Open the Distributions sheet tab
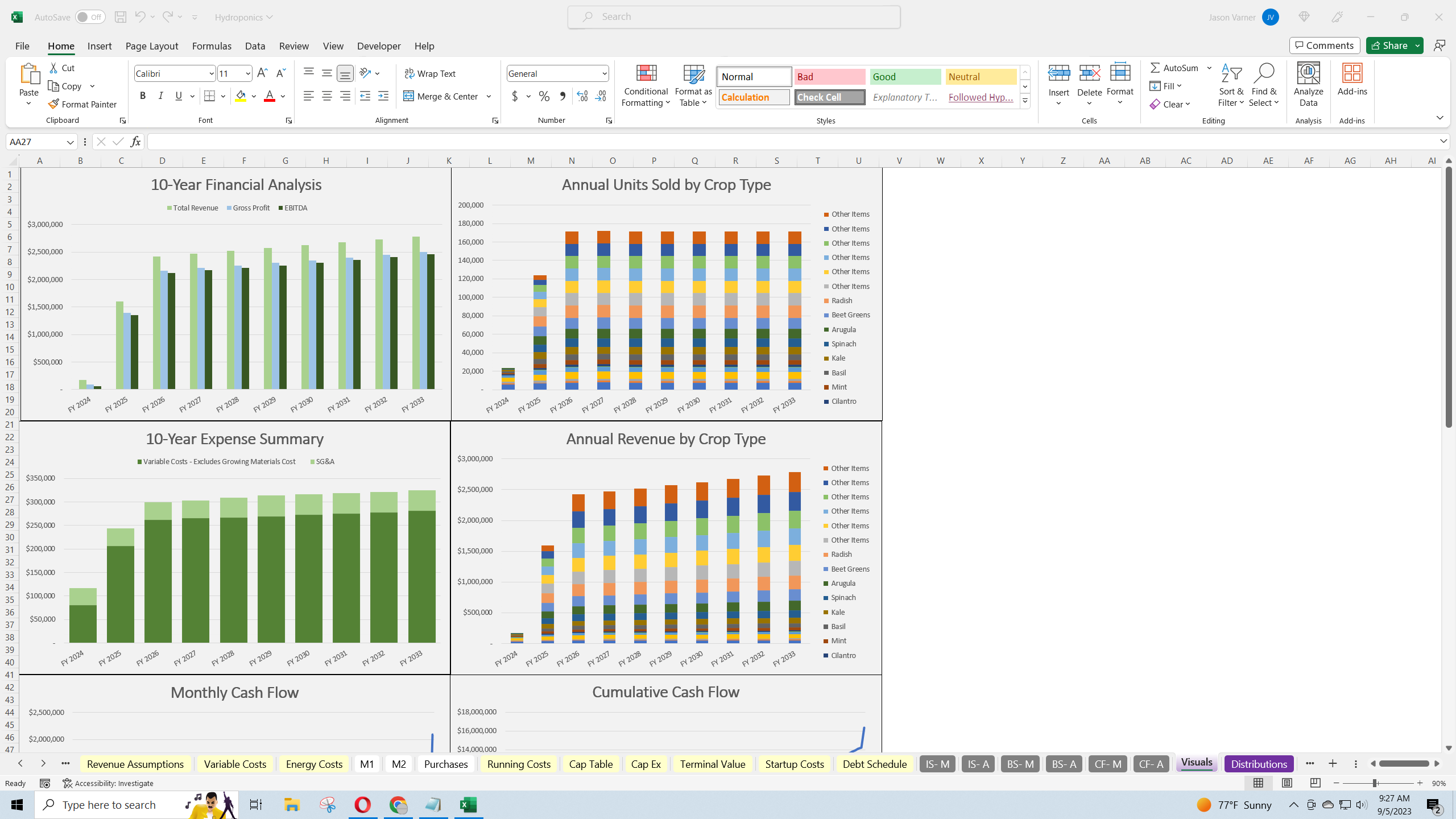The image size is (1456, 819). [1259, 764]
